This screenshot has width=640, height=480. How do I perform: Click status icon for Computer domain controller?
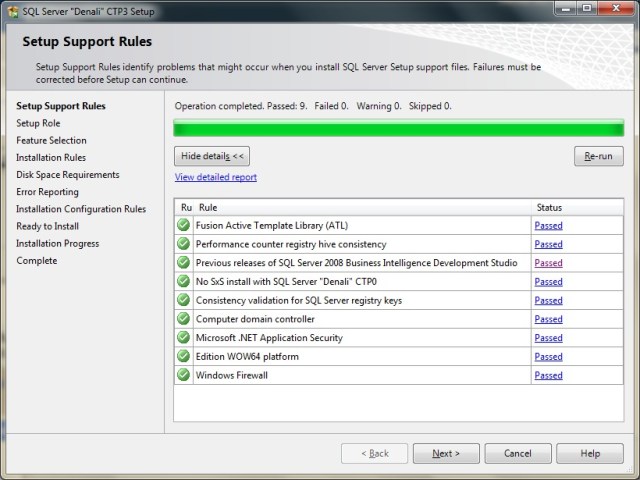click(x=183, y=319)
